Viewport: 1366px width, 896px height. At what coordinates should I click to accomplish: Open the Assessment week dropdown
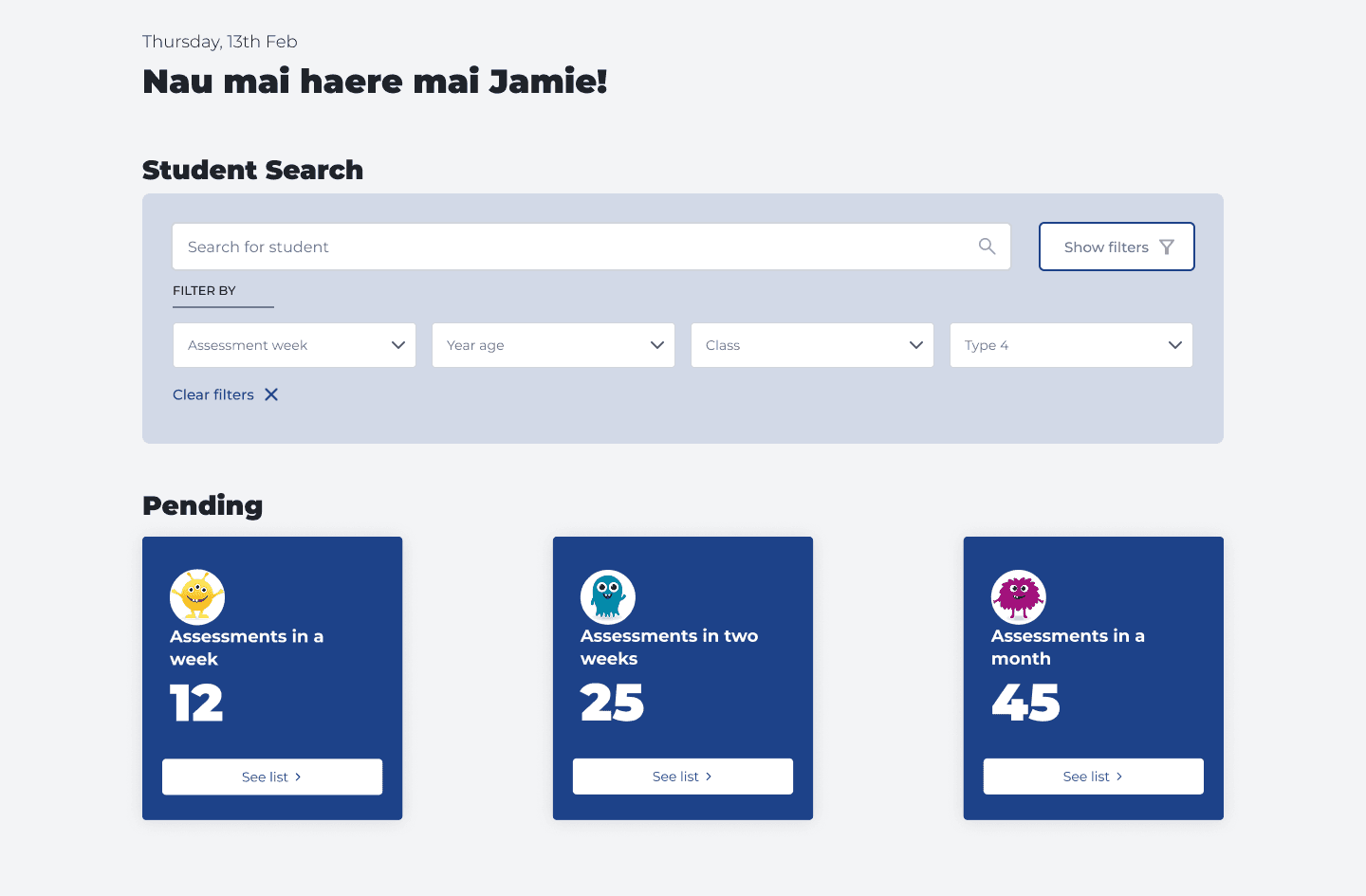pos(294,345)
